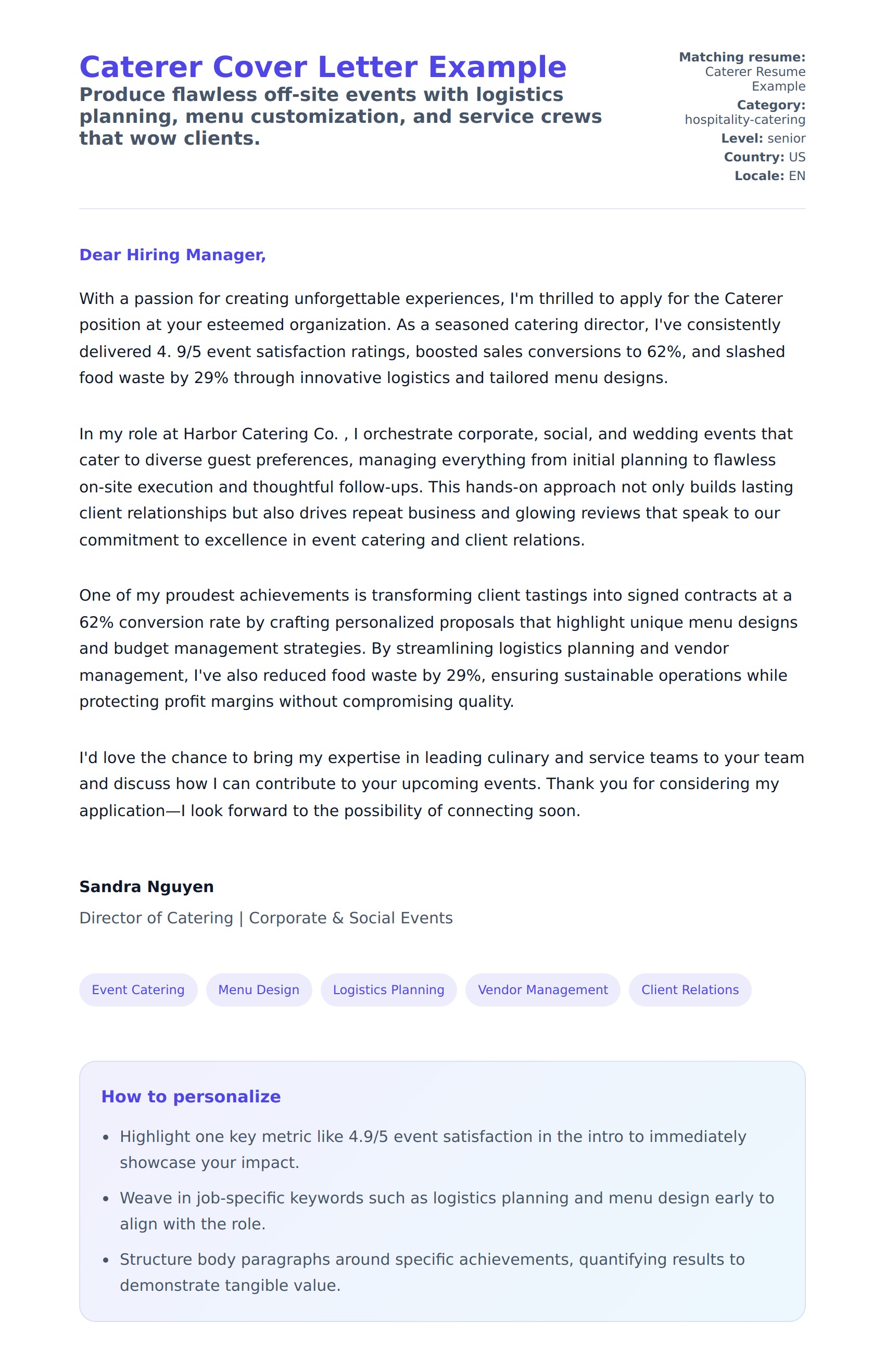Select the 'Menu Design' skill tag
This screenshot has width=885, height=1372.
259,990
